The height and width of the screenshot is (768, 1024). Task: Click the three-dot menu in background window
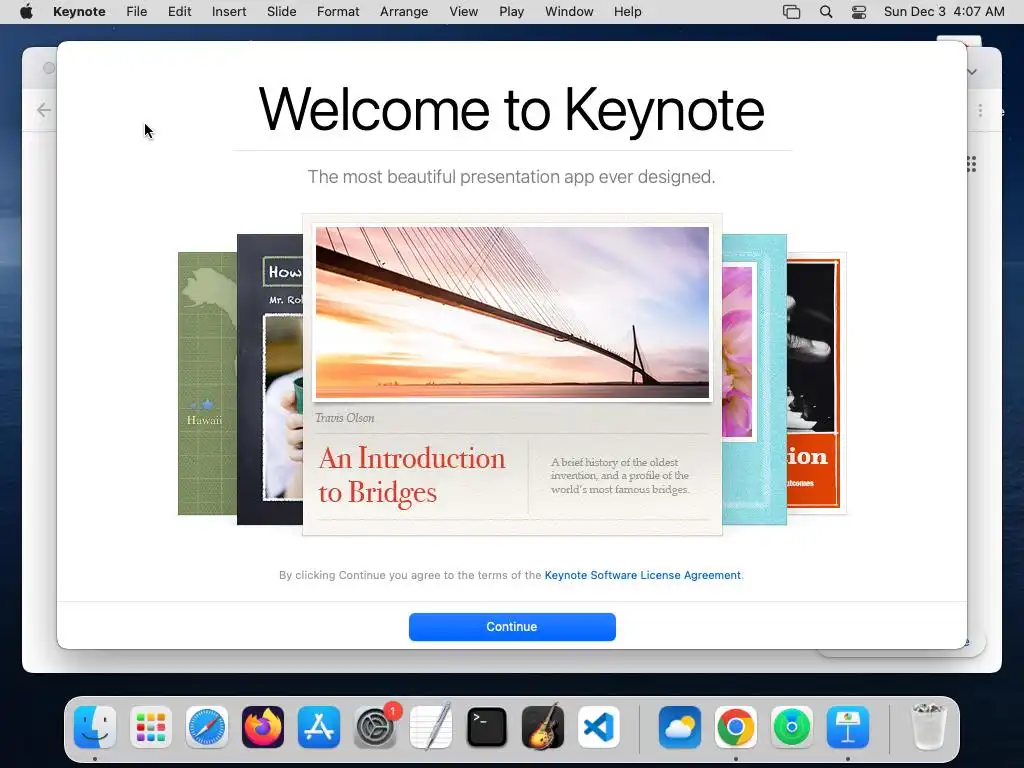(x=980, y=110)
